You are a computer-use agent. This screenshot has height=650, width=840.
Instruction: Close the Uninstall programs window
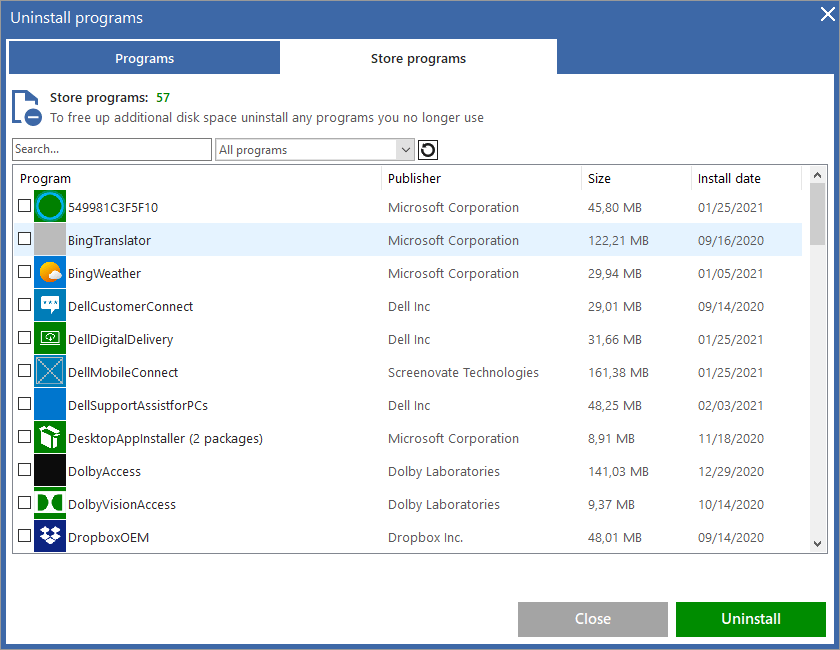(x=827, y=14)
